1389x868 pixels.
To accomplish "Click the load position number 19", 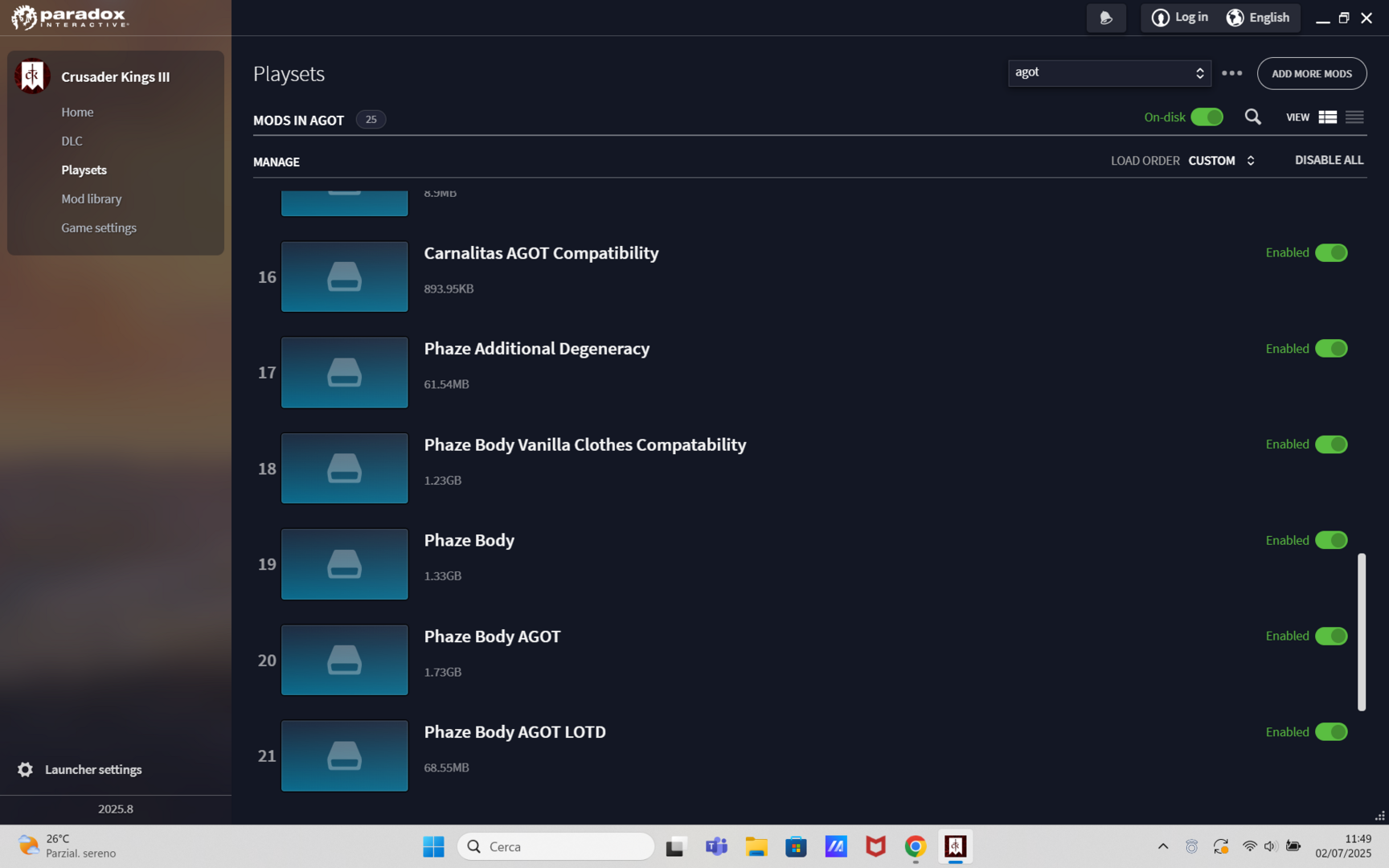I will tap(267, 564).
